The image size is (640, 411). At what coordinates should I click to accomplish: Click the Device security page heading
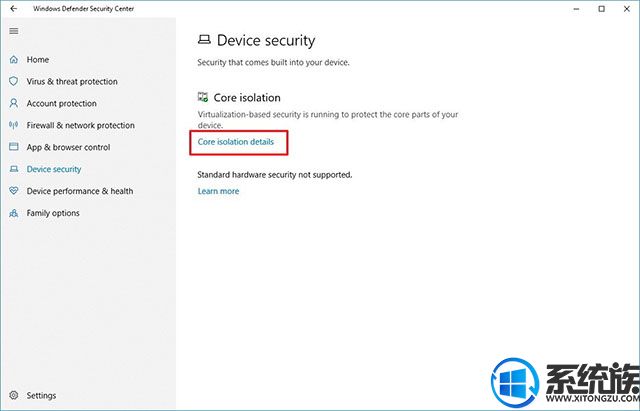(266, 40)
